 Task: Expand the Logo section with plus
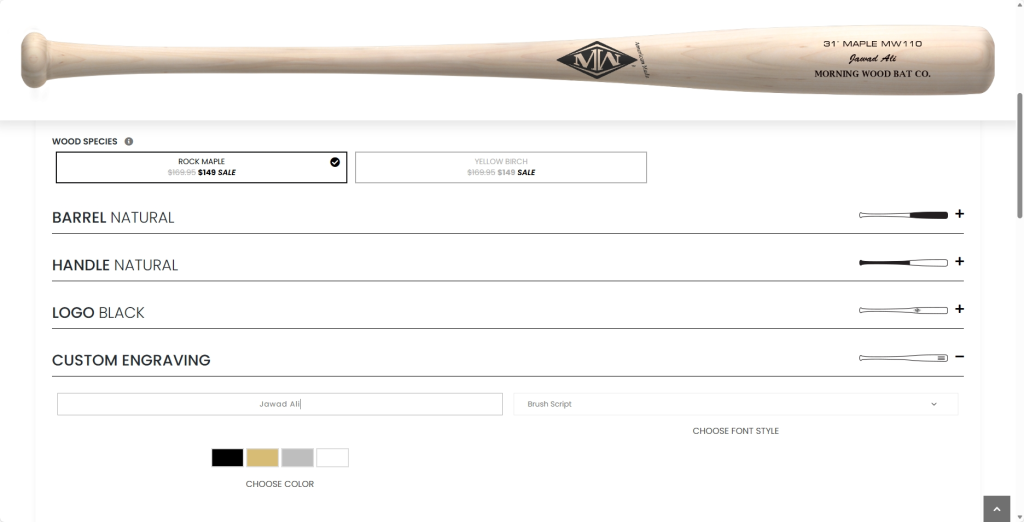[959, 309]
